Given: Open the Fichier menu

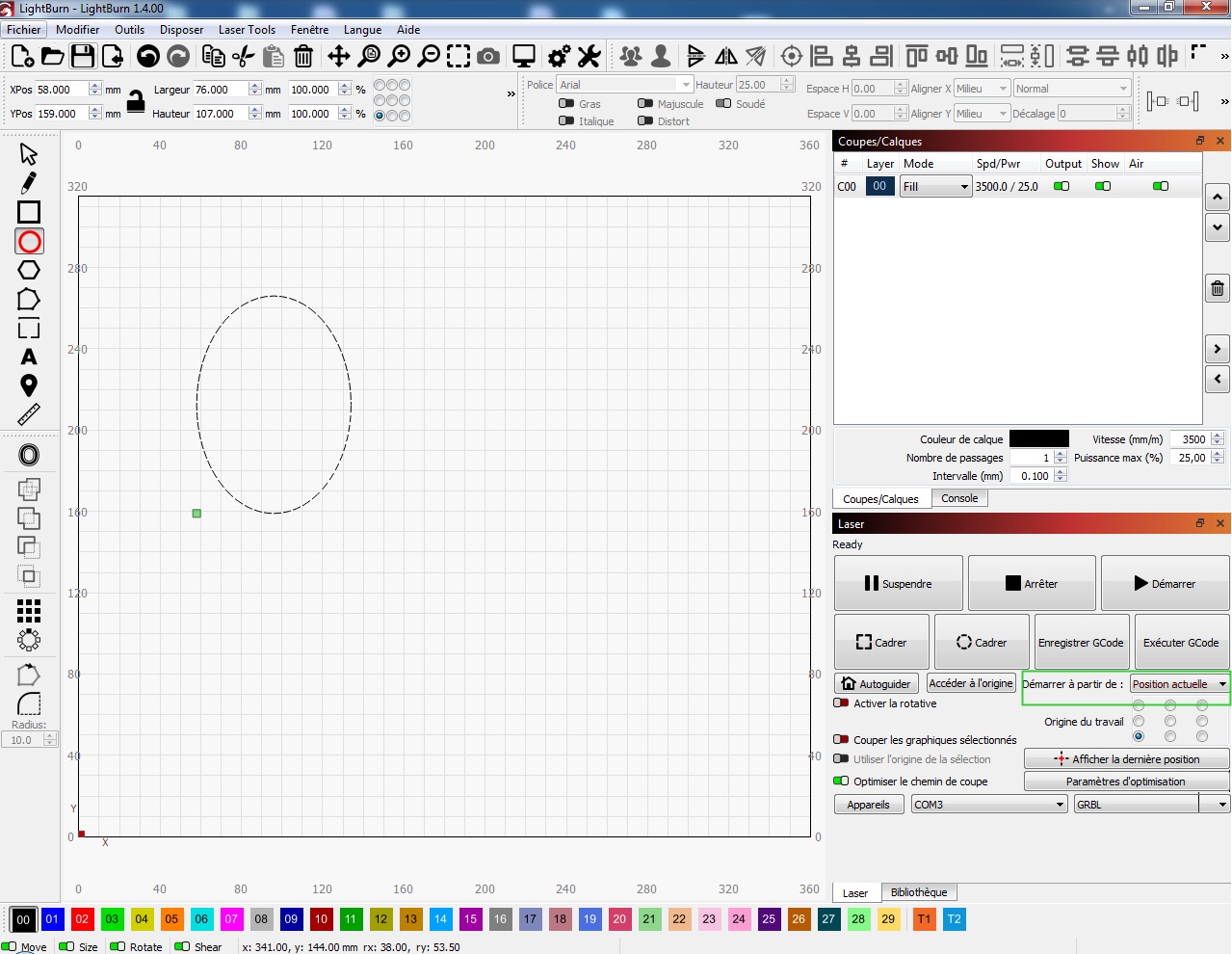Looking at the screenshot, I should pos(24,30).
